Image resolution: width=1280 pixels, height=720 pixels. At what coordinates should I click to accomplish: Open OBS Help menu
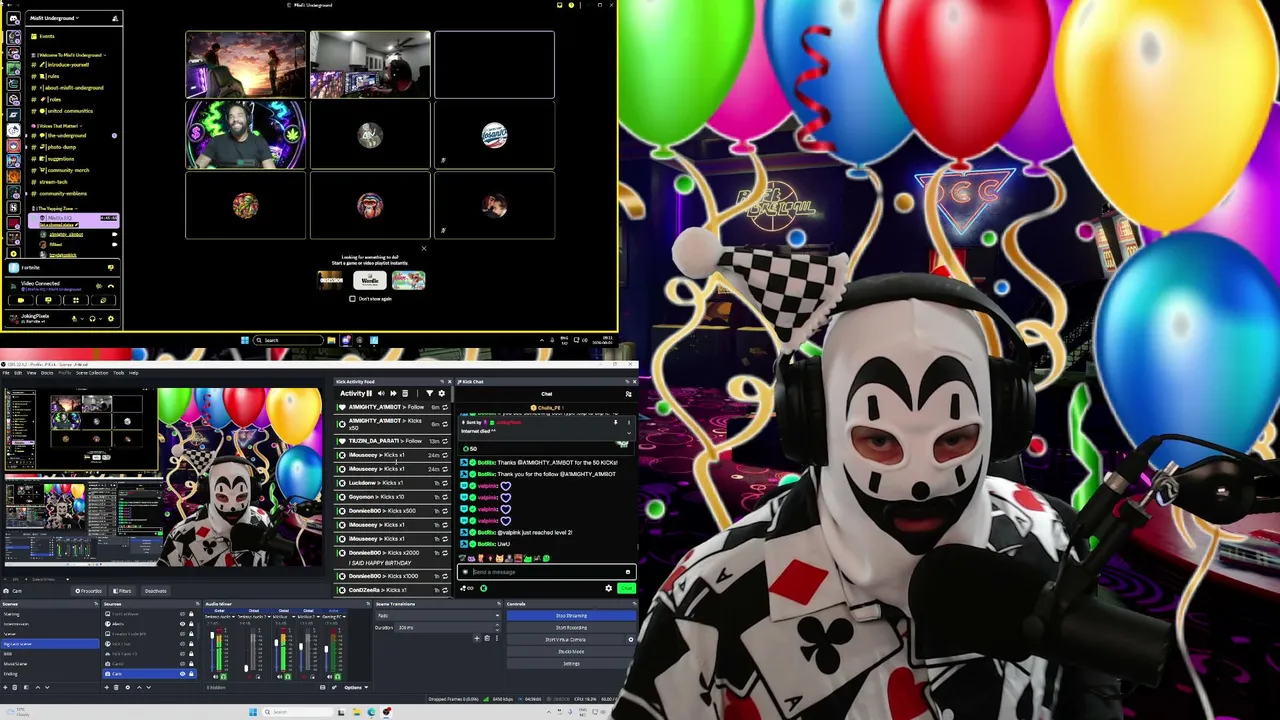[x=133, y=373]
